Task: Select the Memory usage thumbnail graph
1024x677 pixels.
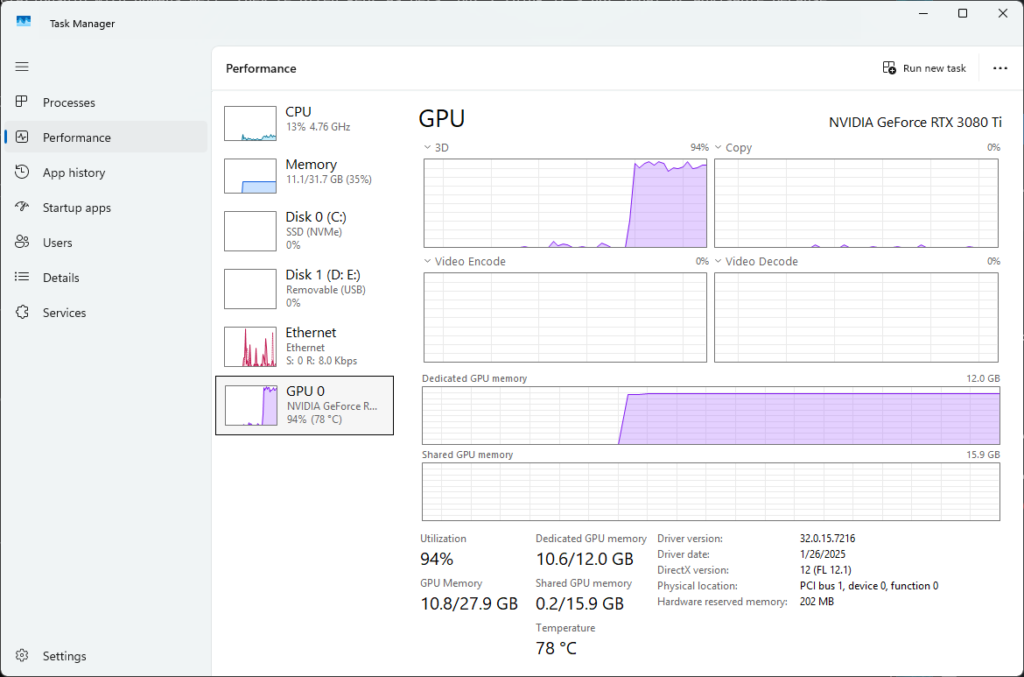Action: (x=250, y=176)
